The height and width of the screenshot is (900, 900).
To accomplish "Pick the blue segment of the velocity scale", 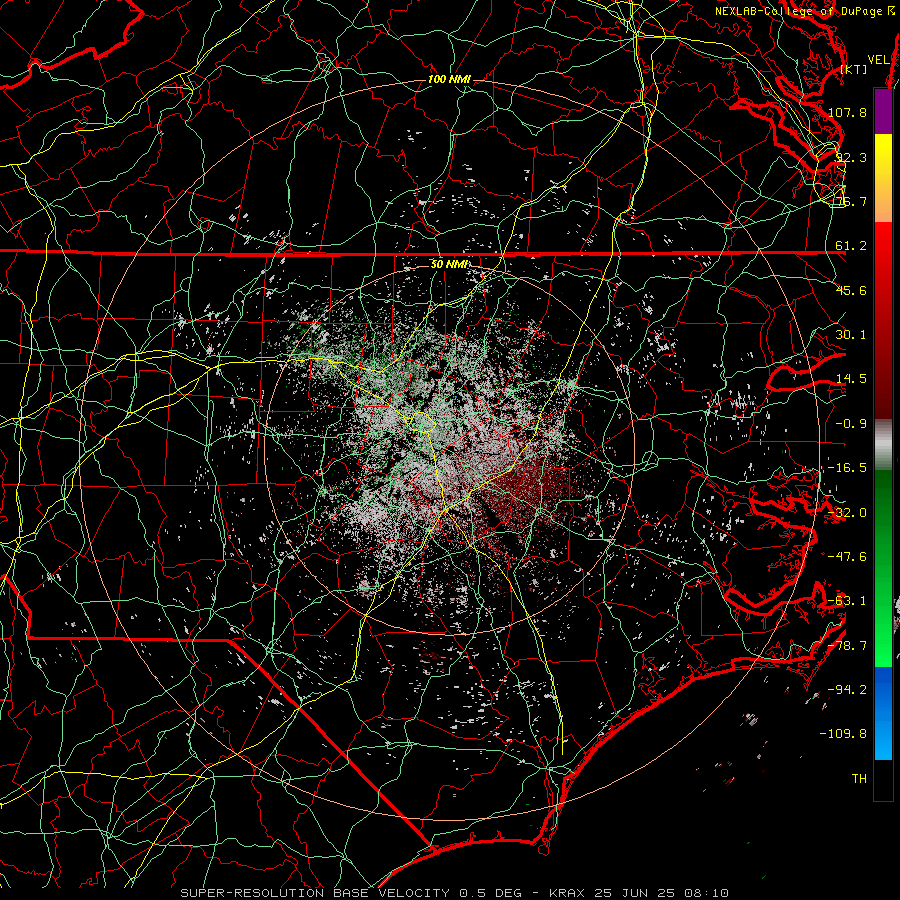I will click(883, 713).
